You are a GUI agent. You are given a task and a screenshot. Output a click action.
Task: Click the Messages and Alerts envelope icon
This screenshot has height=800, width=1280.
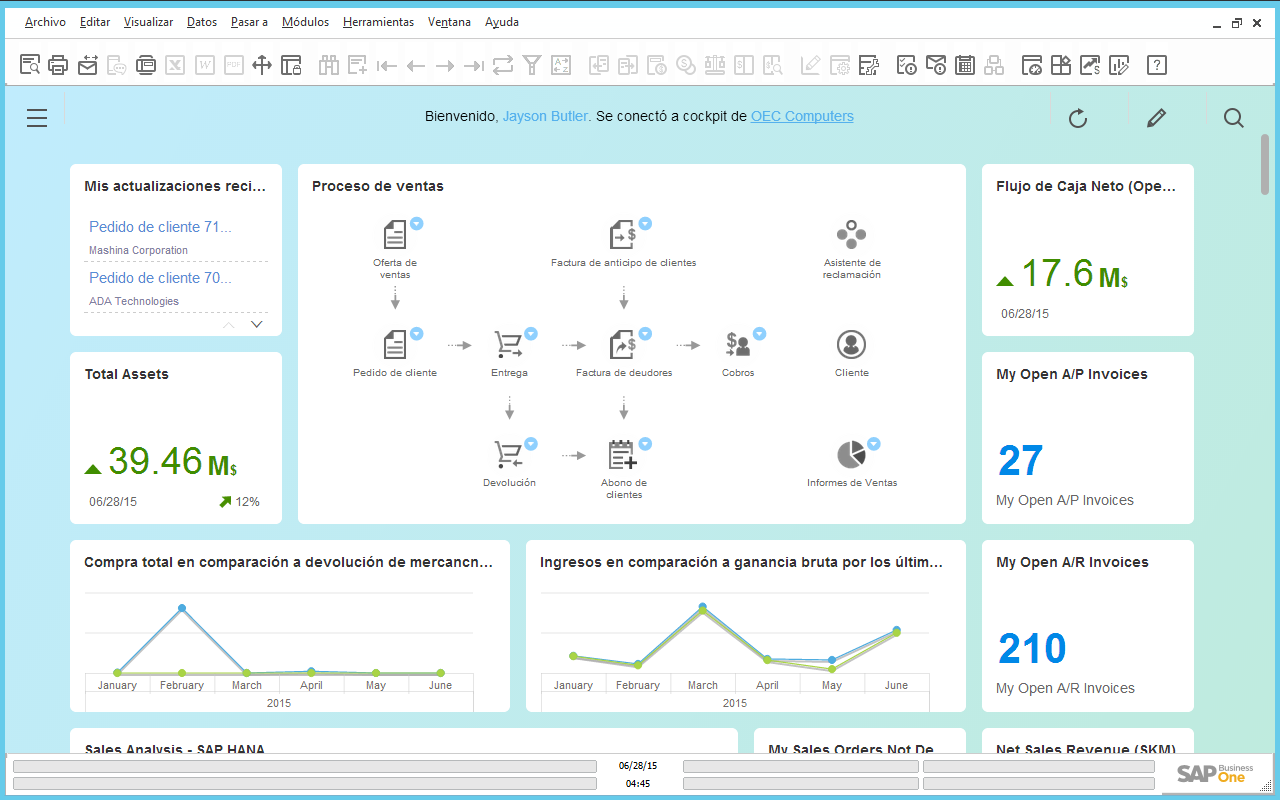pyautogui.click(x=935, y=65)
